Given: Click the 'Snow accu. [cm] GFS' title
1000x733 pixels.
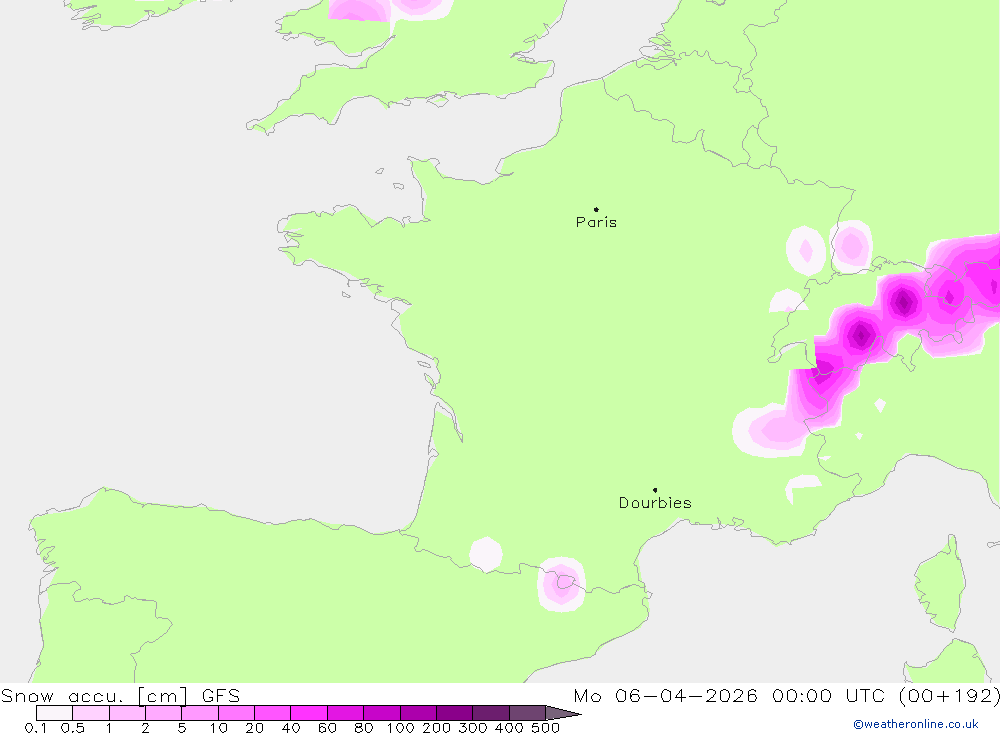Looking at the screenshot, I should point(121,695).
